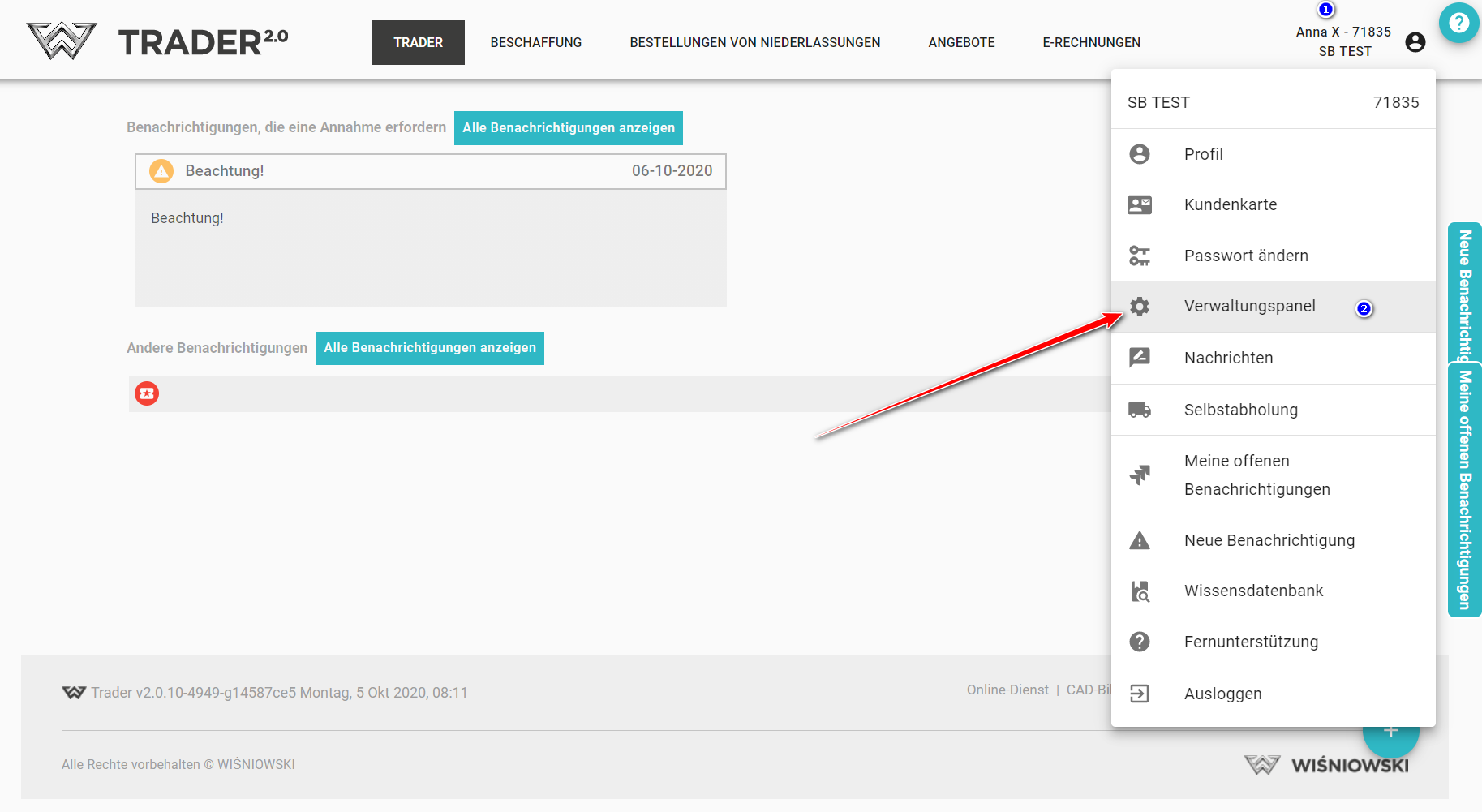Image resolution: width=1482 pixels, height=812 pixels.
Task: Show all notifications requiring acceptance
Action: pyautogui.click(x=568, y=128)
